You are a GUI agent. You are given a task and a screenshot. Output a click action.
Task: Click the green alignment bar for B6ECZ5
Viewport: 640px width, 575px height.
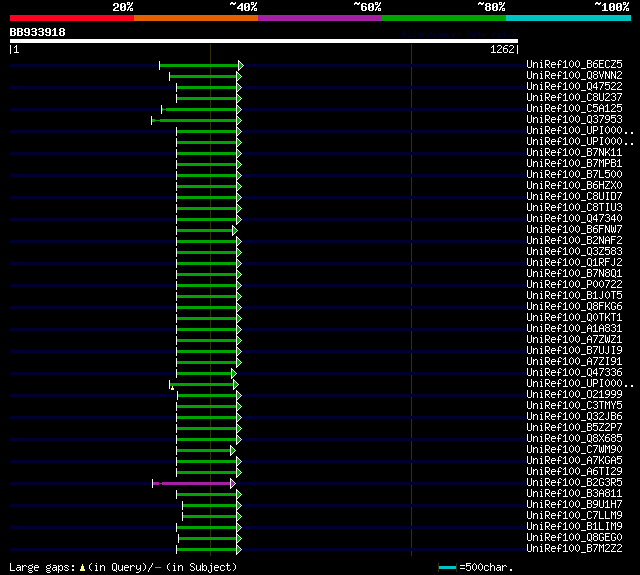[201, 65]
